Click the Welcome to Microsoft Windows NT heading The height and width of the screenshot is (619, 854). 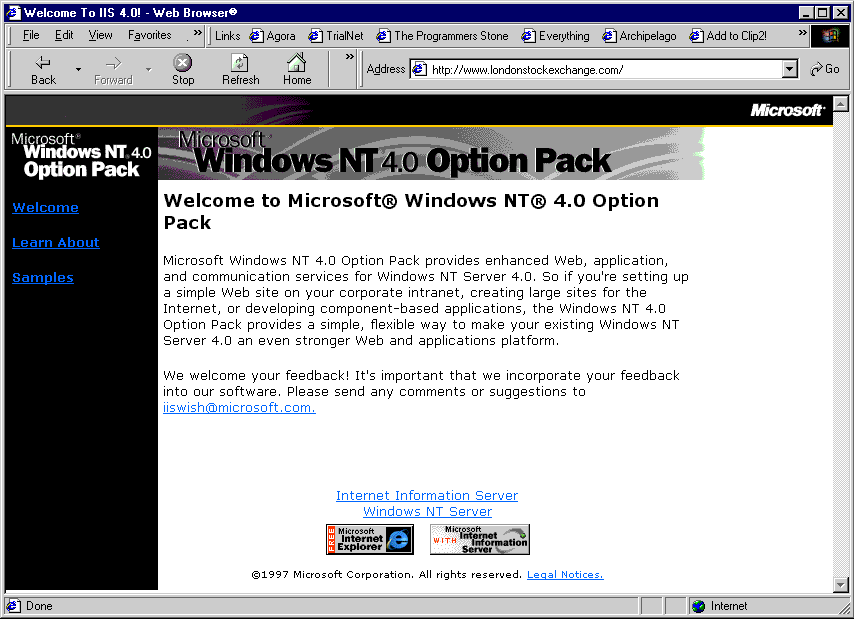[x=411, y=211]
